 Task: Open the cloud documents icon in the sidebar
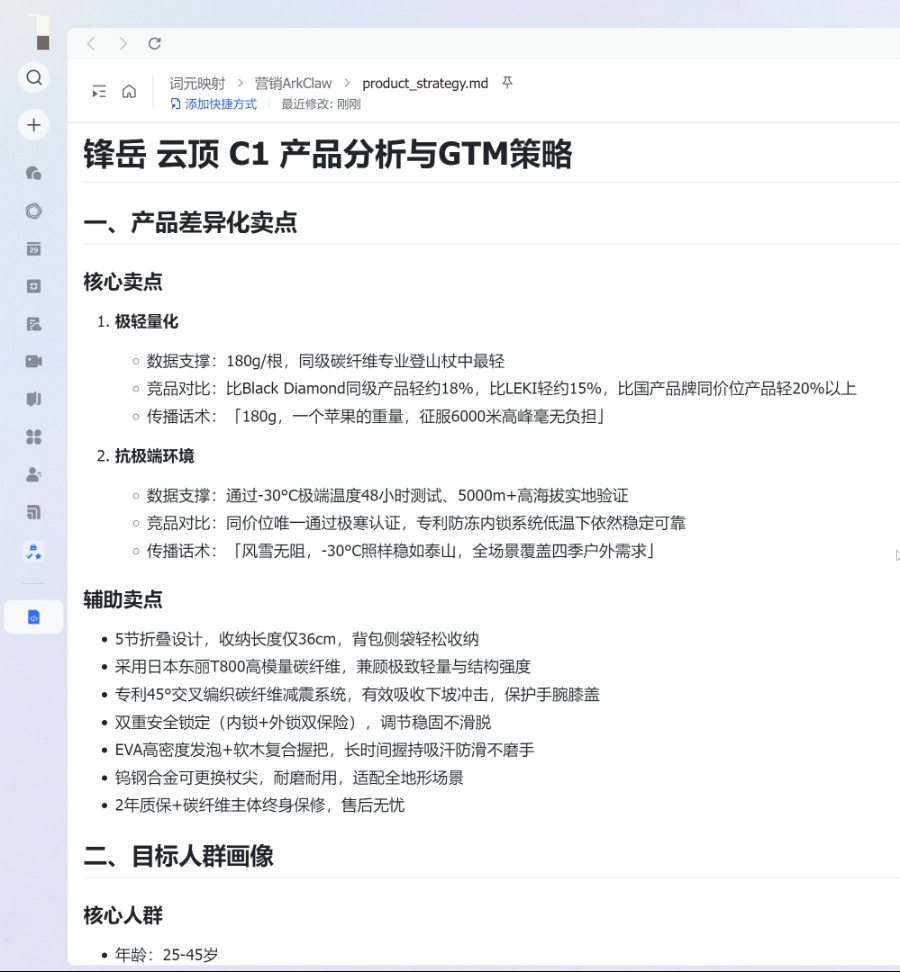point(34,324)
